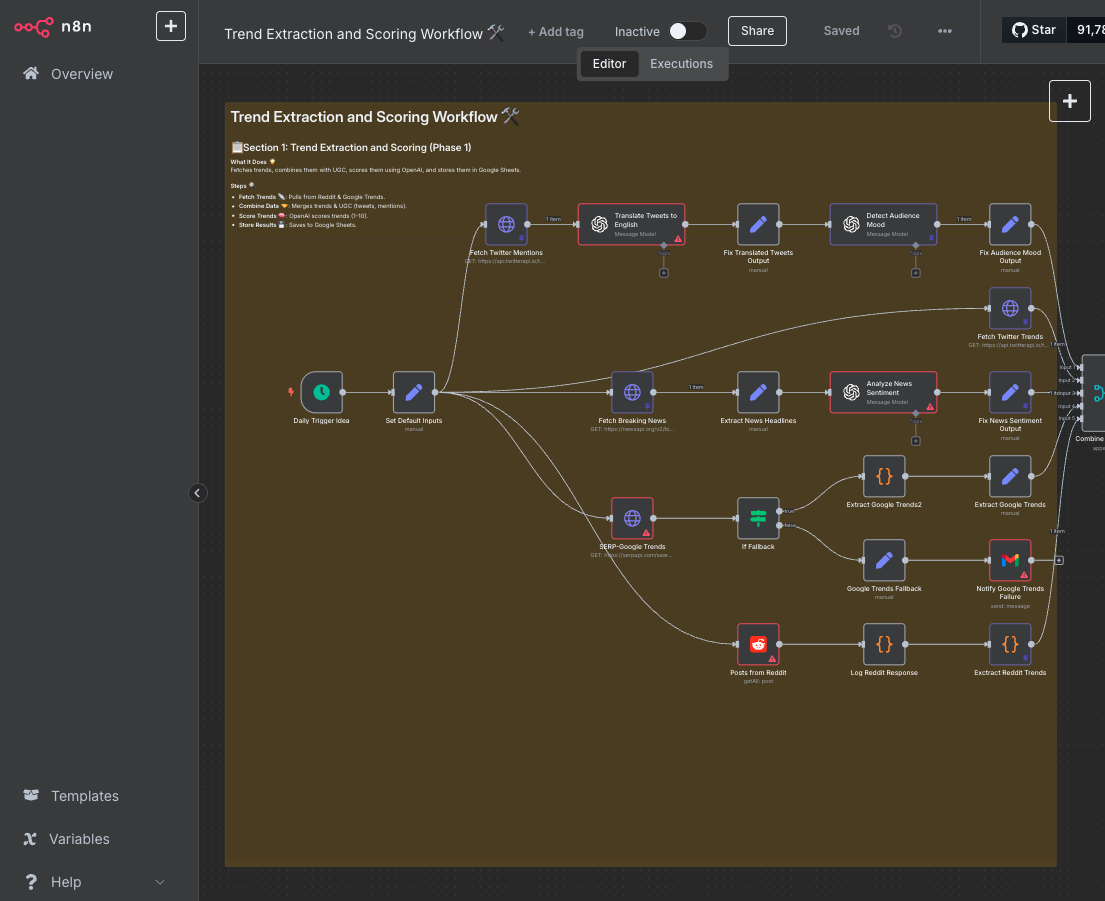Add a tool under Translate Tweets to English
The width and height of the screenshot is (1105, 901).
point(664,273)
